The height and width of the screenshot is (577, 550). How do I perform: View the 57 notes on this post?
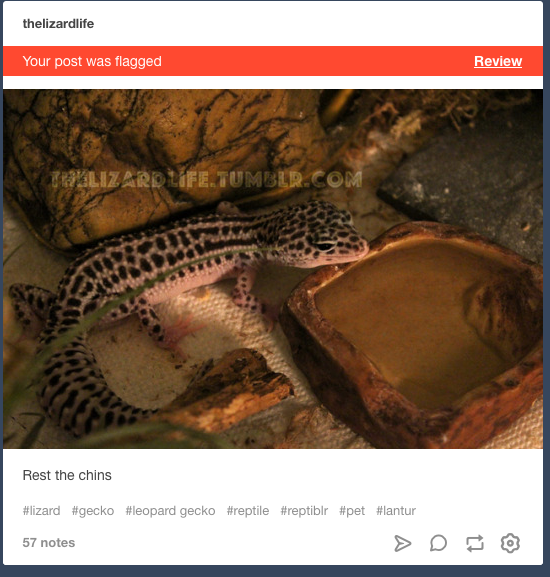pyautogui.click(x=49, y=542)
